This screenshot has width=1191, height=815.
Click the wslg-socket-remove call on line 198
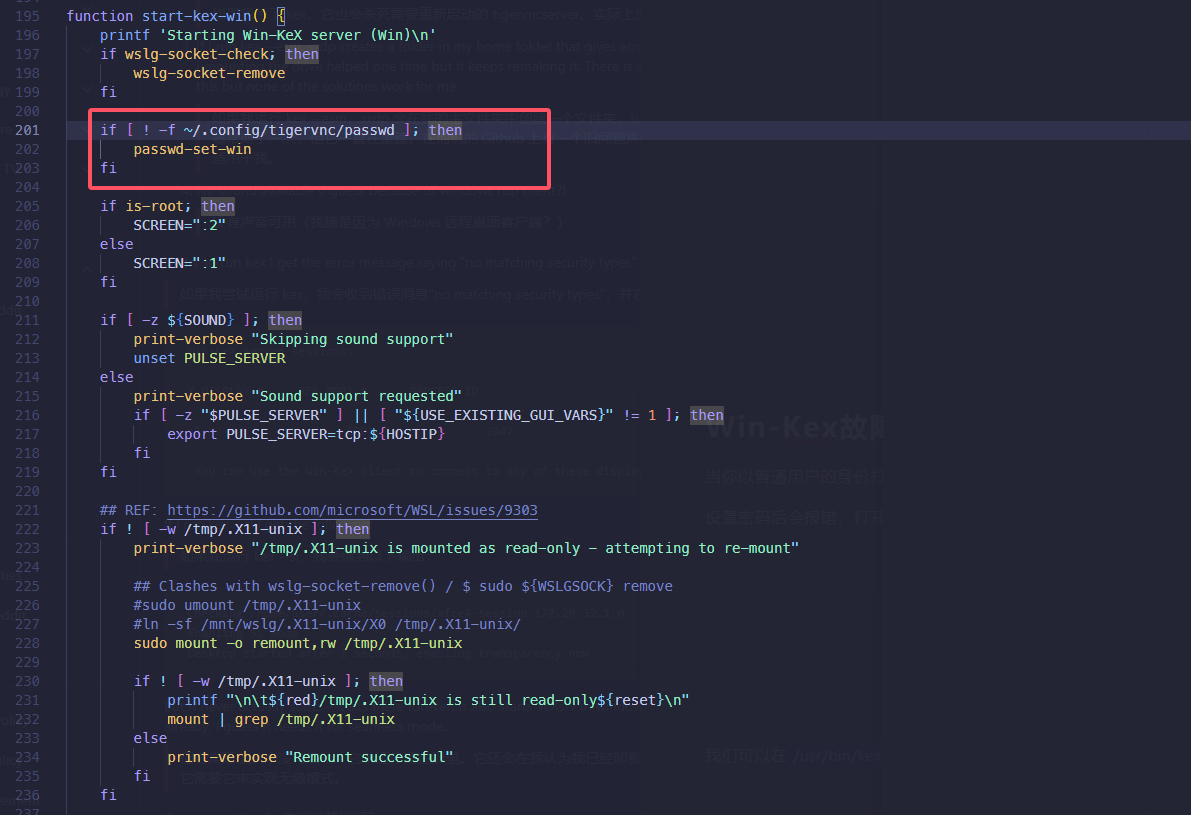209,73
